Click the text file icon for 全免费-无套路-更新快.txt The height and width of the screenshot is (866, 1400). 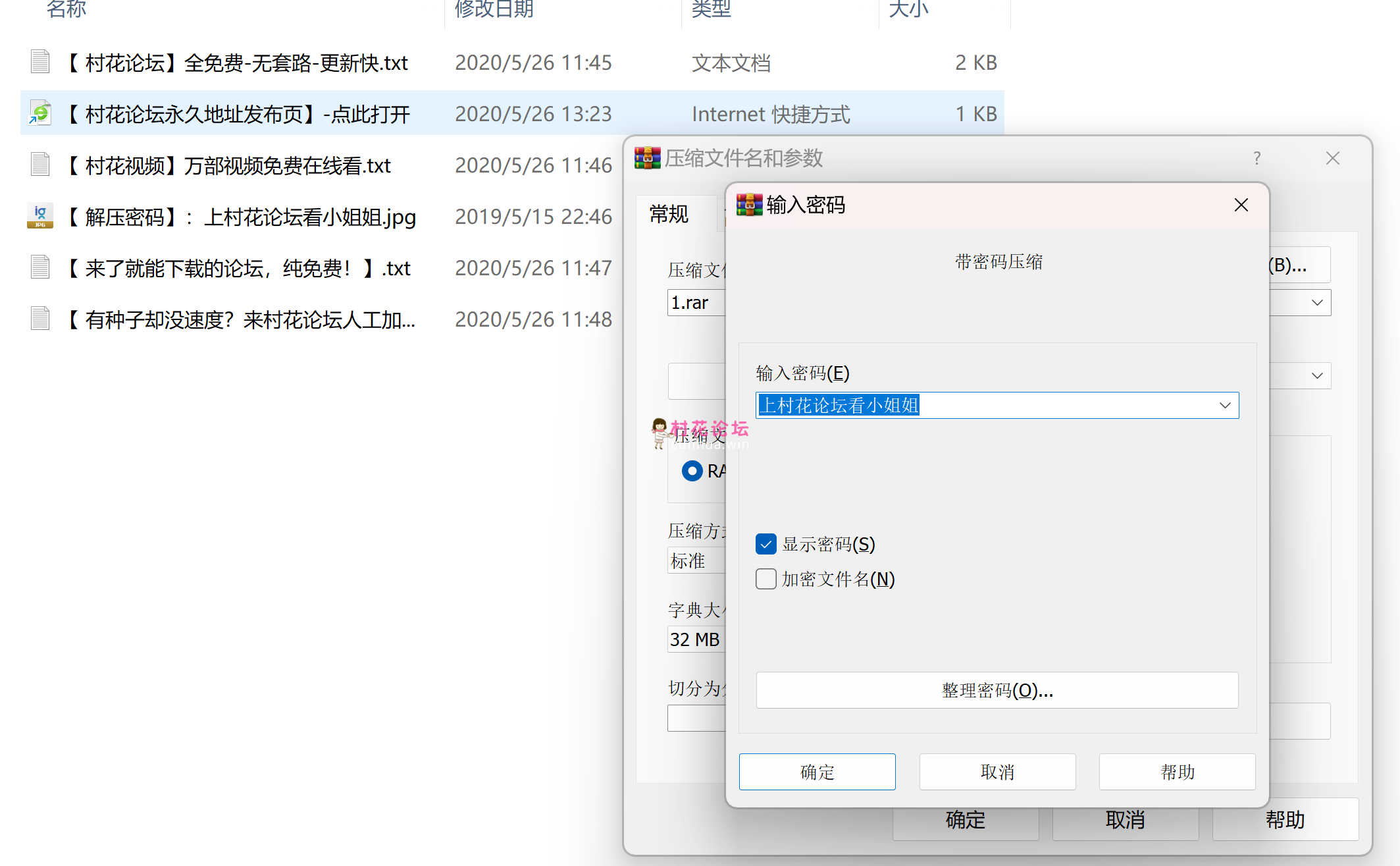pos(40,62)
